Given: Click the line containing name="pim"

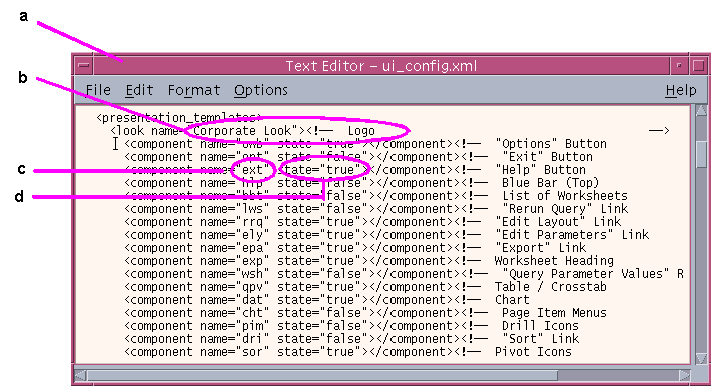Looking at the screenshot, I should [x=351, y=326].
